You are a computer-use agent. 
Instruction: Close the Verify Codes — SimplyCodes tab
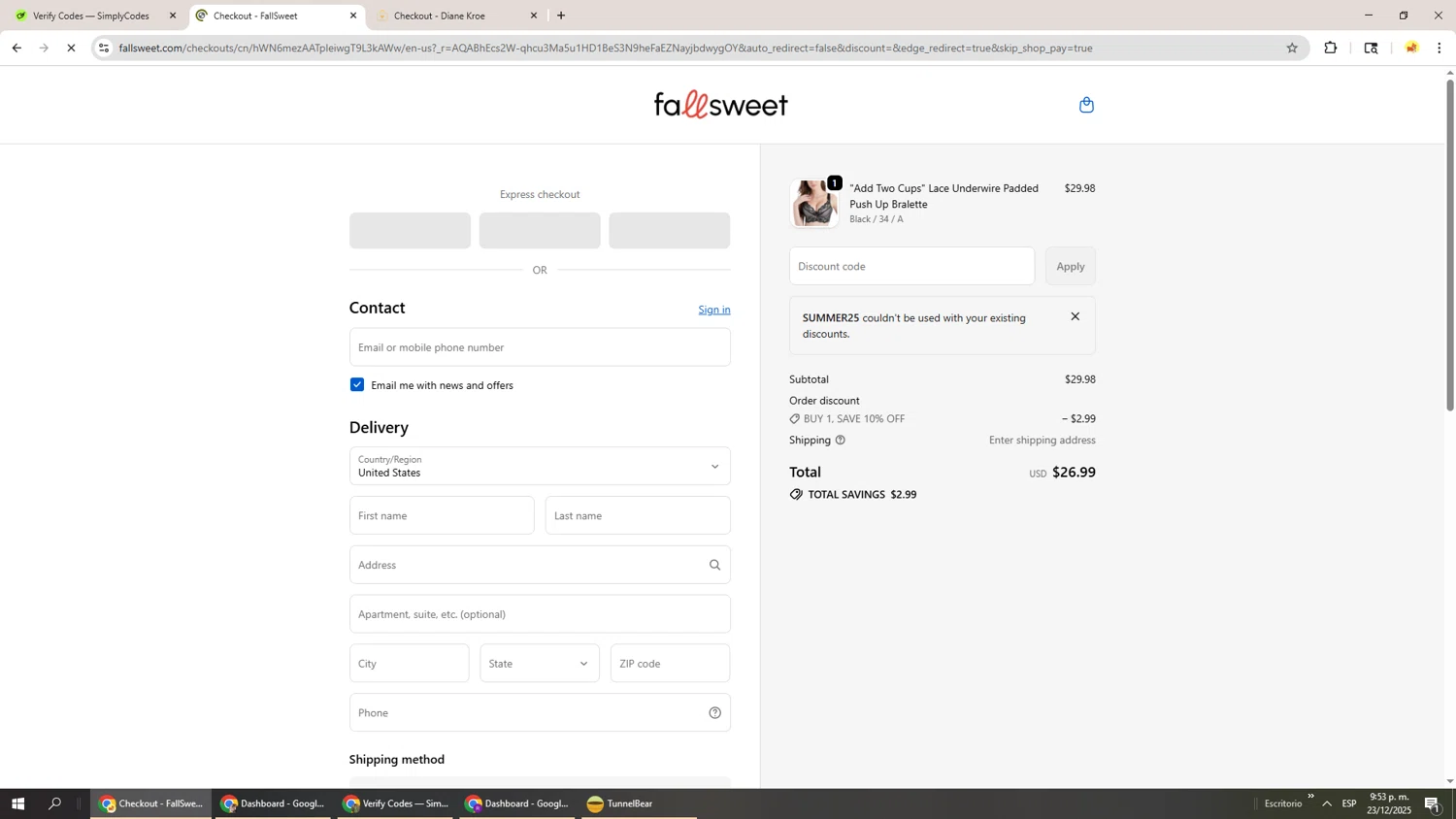[173, 16]
